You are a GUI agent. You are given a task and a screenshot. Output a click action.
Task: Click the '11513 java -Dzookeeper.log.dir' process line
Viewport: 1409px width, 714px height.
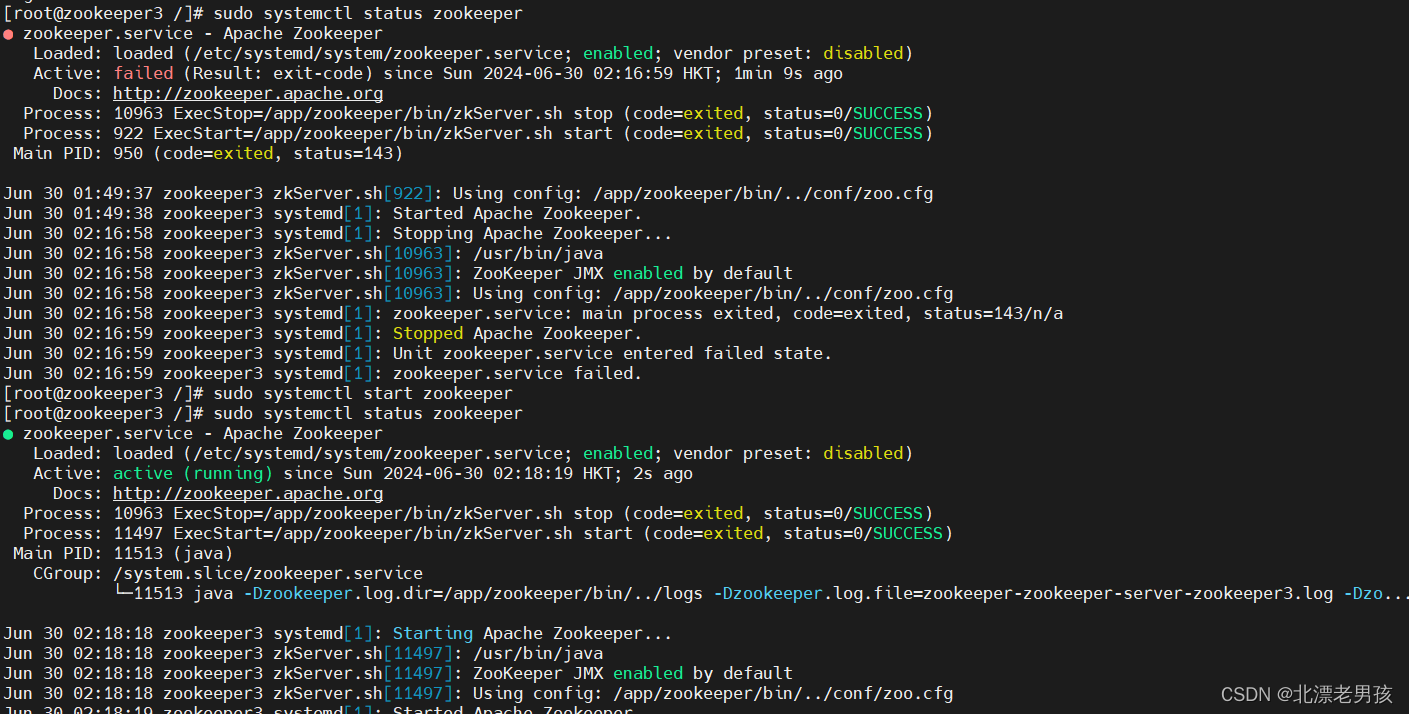tap(760, 593)
